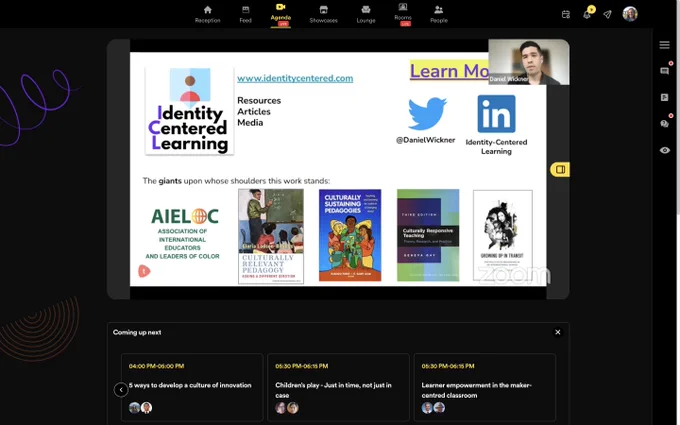Click the AIELOC association logo
680x425 pixels.
pyautogui.click(x=183, y=234)
